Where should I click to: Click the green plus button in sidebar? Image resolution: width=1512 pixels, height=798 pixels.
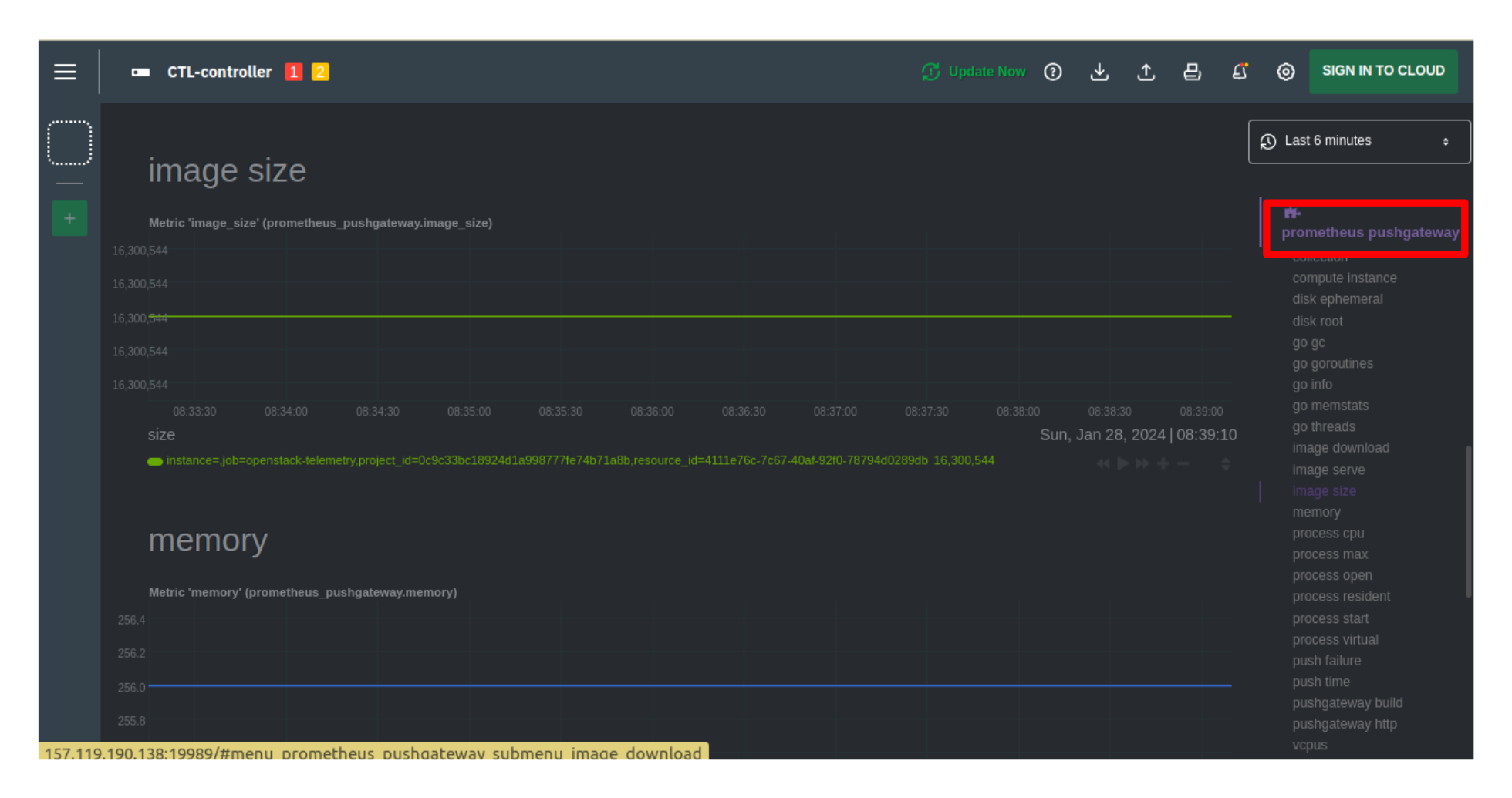click(x=69, y=218)
